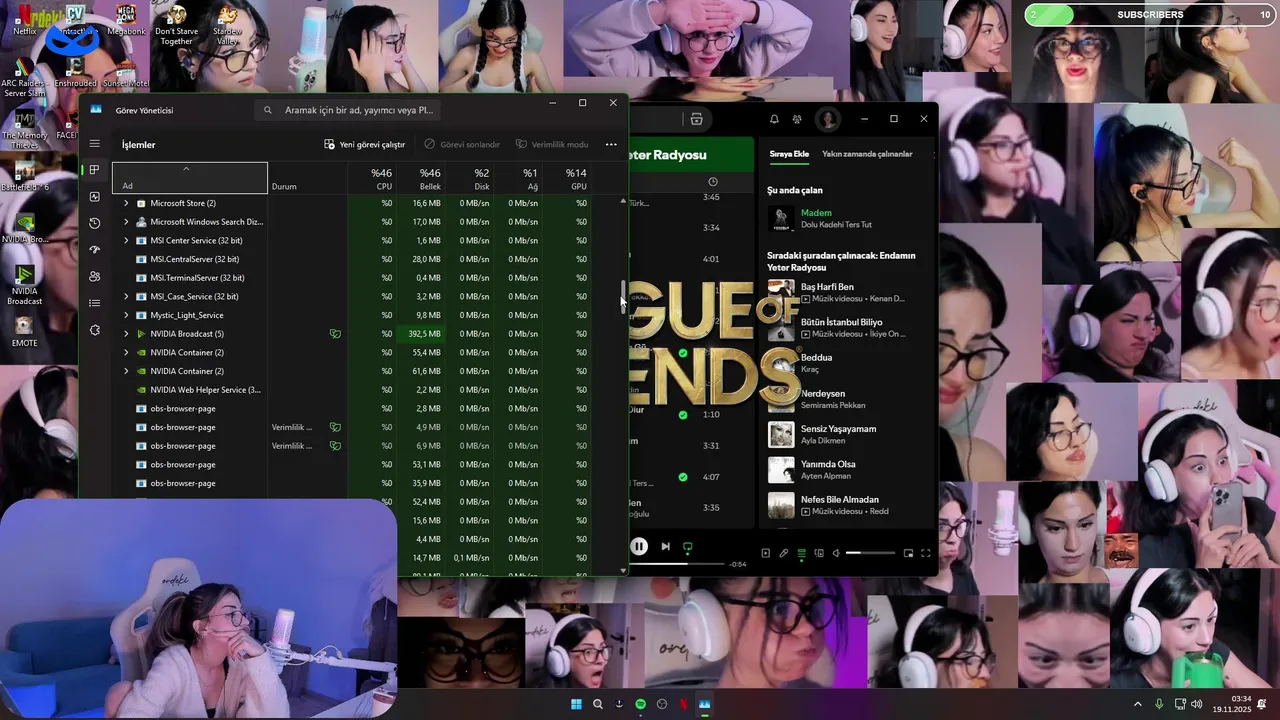1280x720 pixels.
Task: Open Netflix desktop shortcut
Action: [25, 20]
